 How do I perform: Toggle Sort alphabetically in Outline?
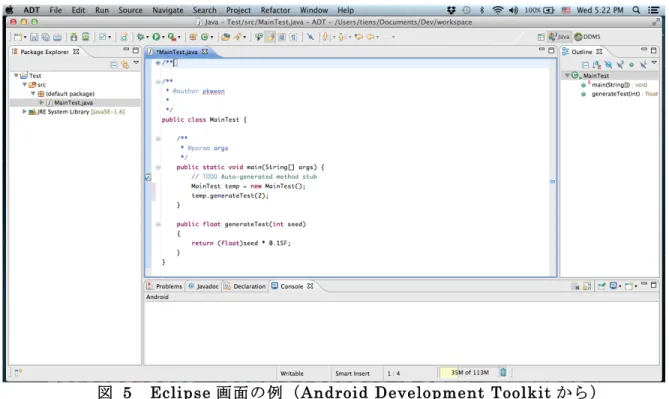[597, 65]
